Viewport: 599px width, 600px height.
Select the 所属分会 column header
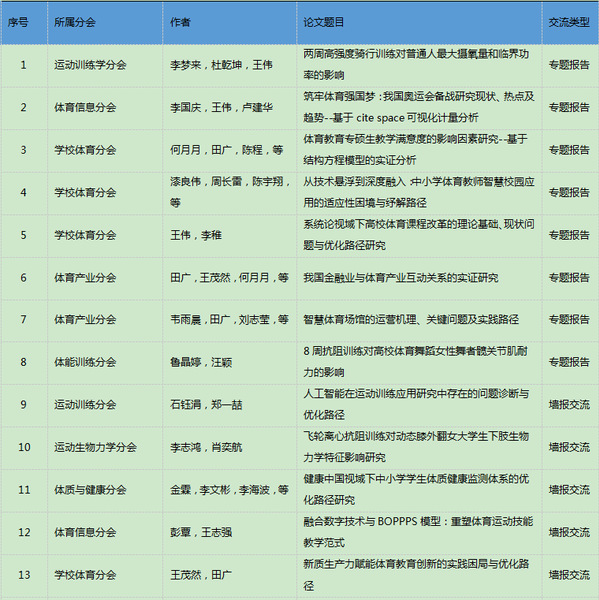tap(75, 22)
